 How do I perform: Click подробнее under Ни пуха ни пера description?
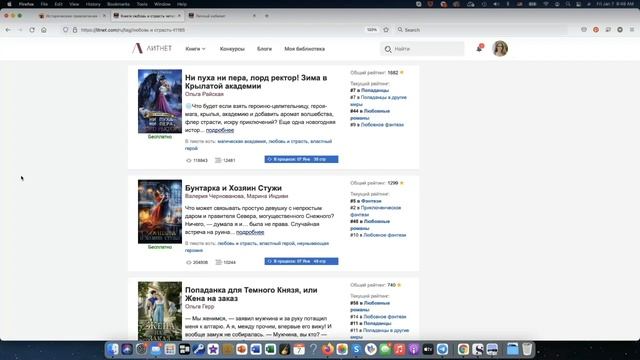tap(220, 130)
